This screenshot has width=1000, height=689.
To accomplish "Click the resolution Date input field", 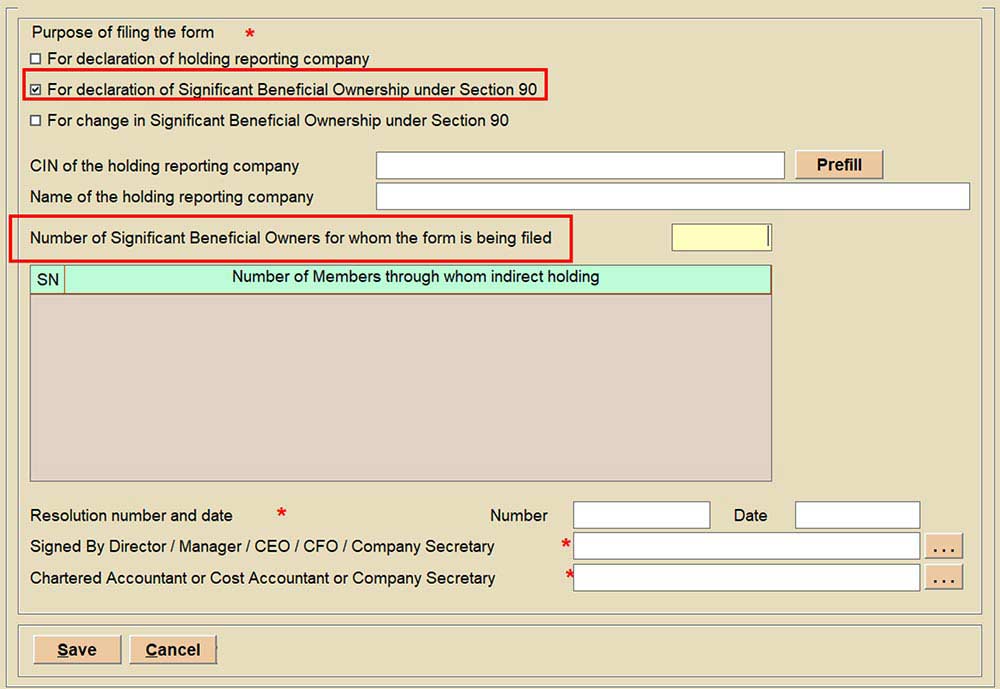I will 857,515.
